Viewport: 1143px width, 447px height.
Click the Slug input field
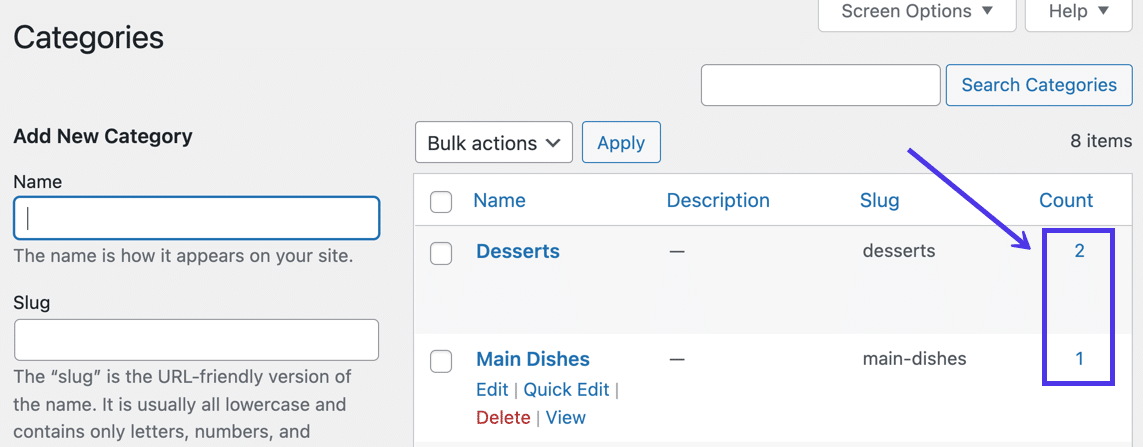pyautogui.click(x=197, y=340)
